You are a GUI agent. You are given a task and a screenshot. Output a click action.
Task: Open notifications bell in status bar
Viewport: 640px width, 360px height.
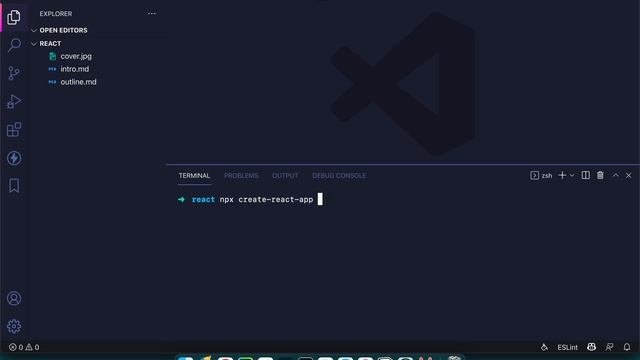(627, 347)
